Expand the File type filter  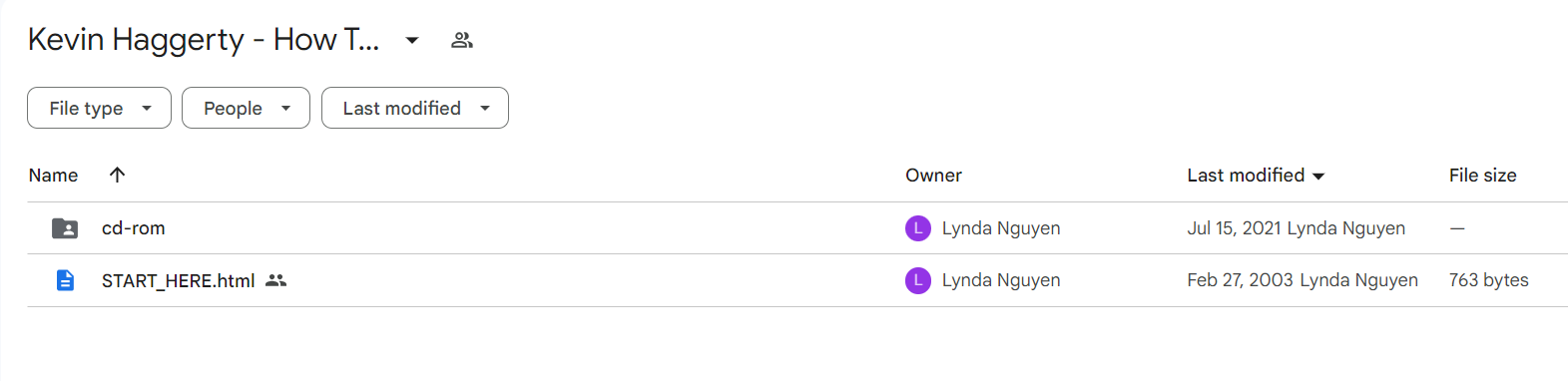click(99, 108)
